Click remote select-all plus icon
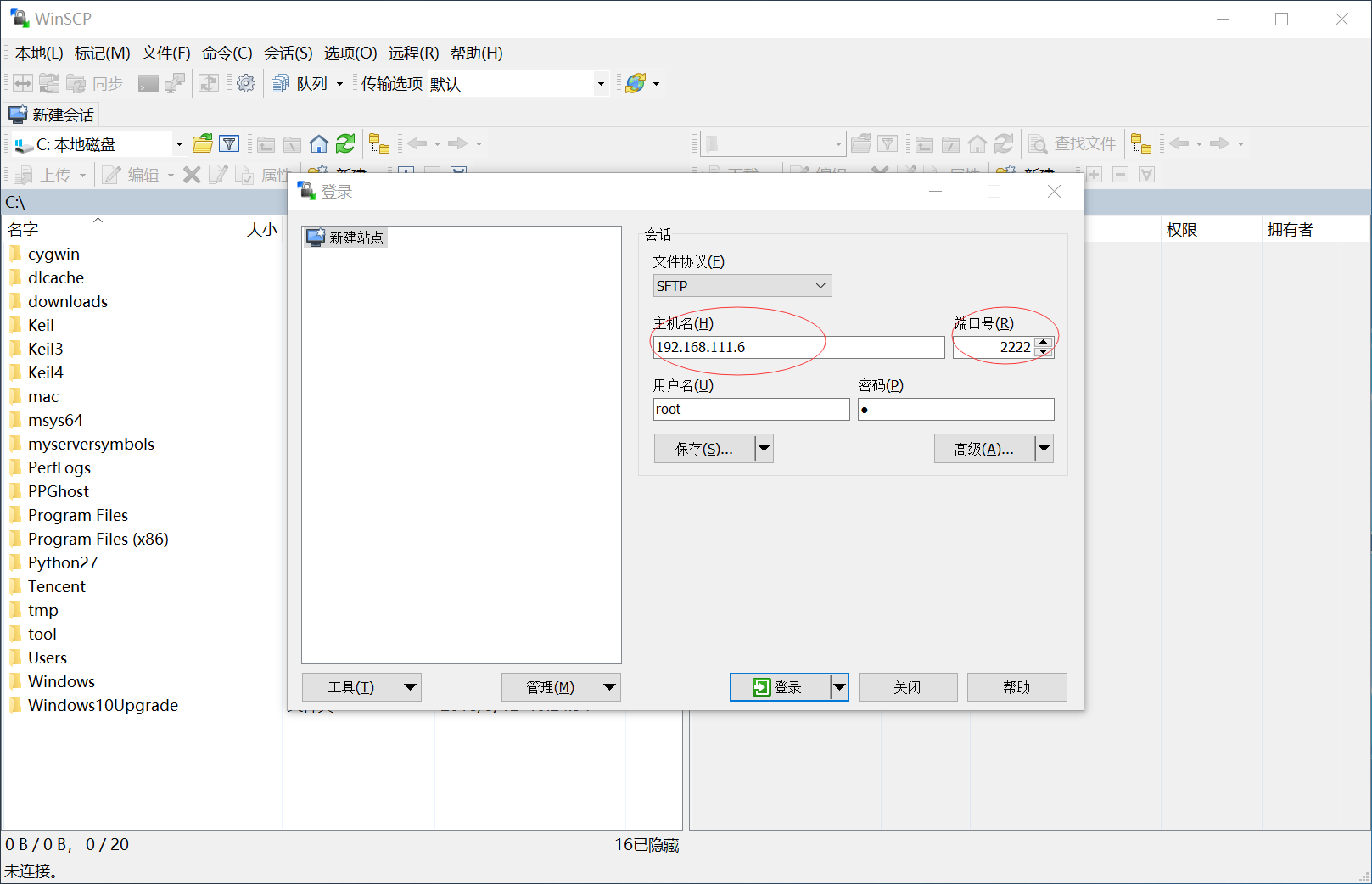The image size is (1372, 884). click(1095, 175)
